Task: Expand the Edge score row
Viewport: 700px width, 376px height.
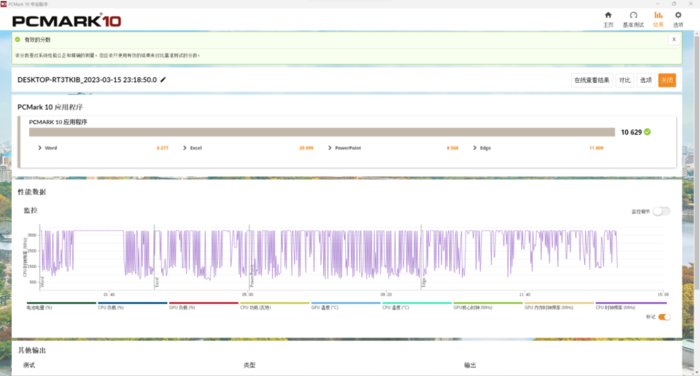Action: coord(475,148)
